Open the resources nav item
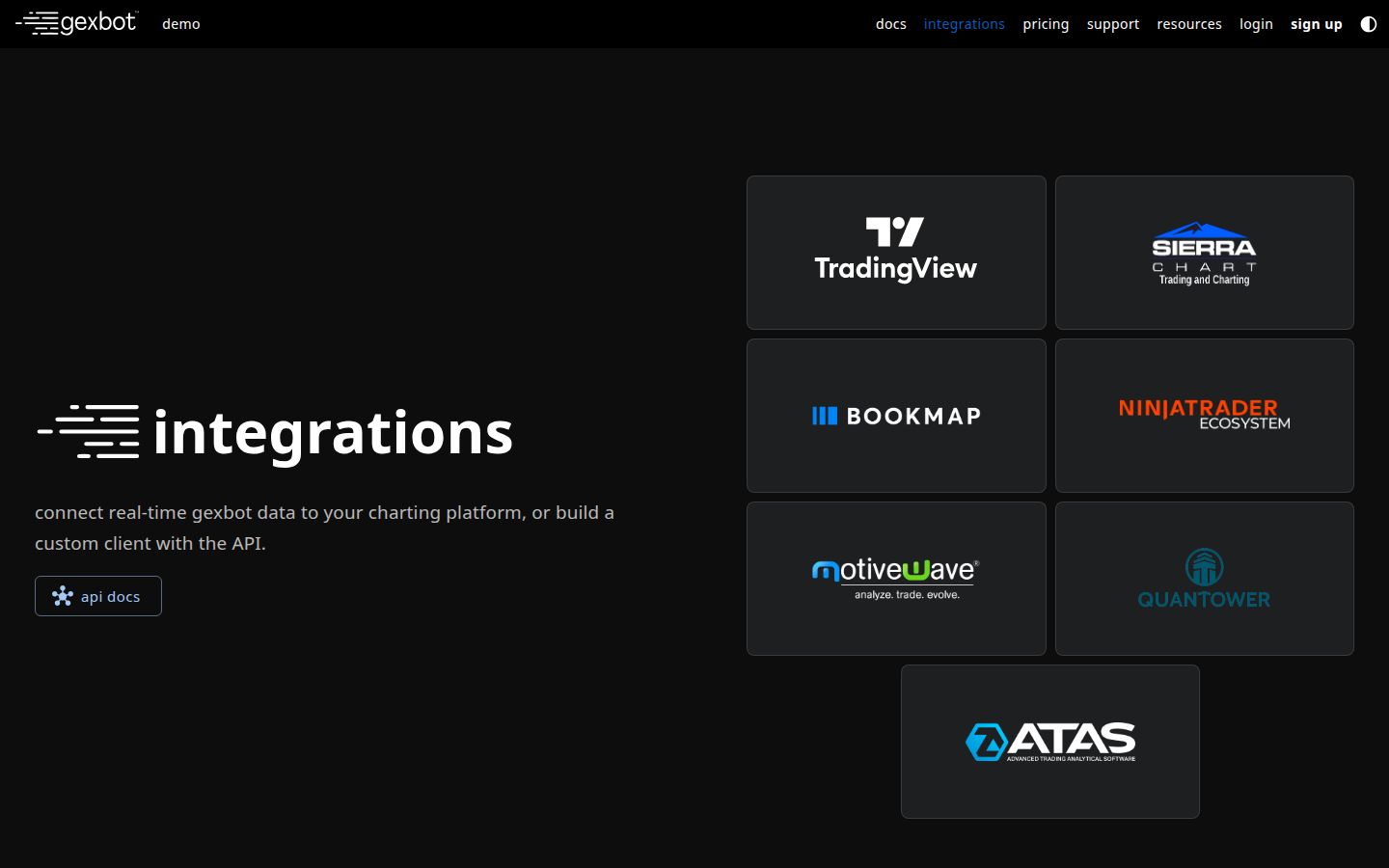 tap(1189, 24)
